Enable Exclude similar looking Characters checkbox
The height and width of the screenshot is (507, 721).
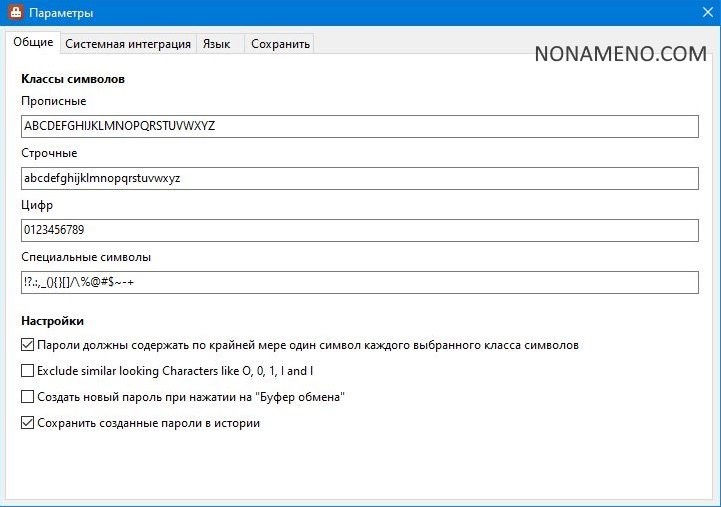[27, 371]
